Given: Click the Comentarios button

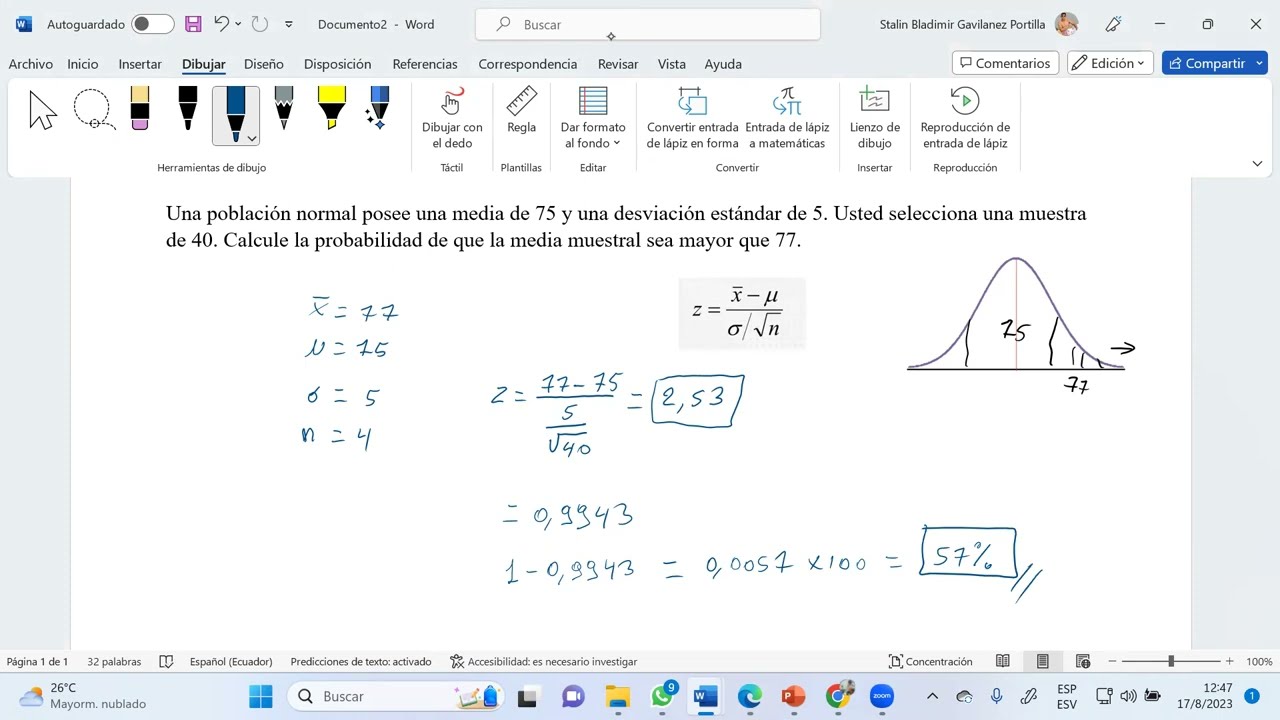Looking at the screenshot, I should [1005, 63].
